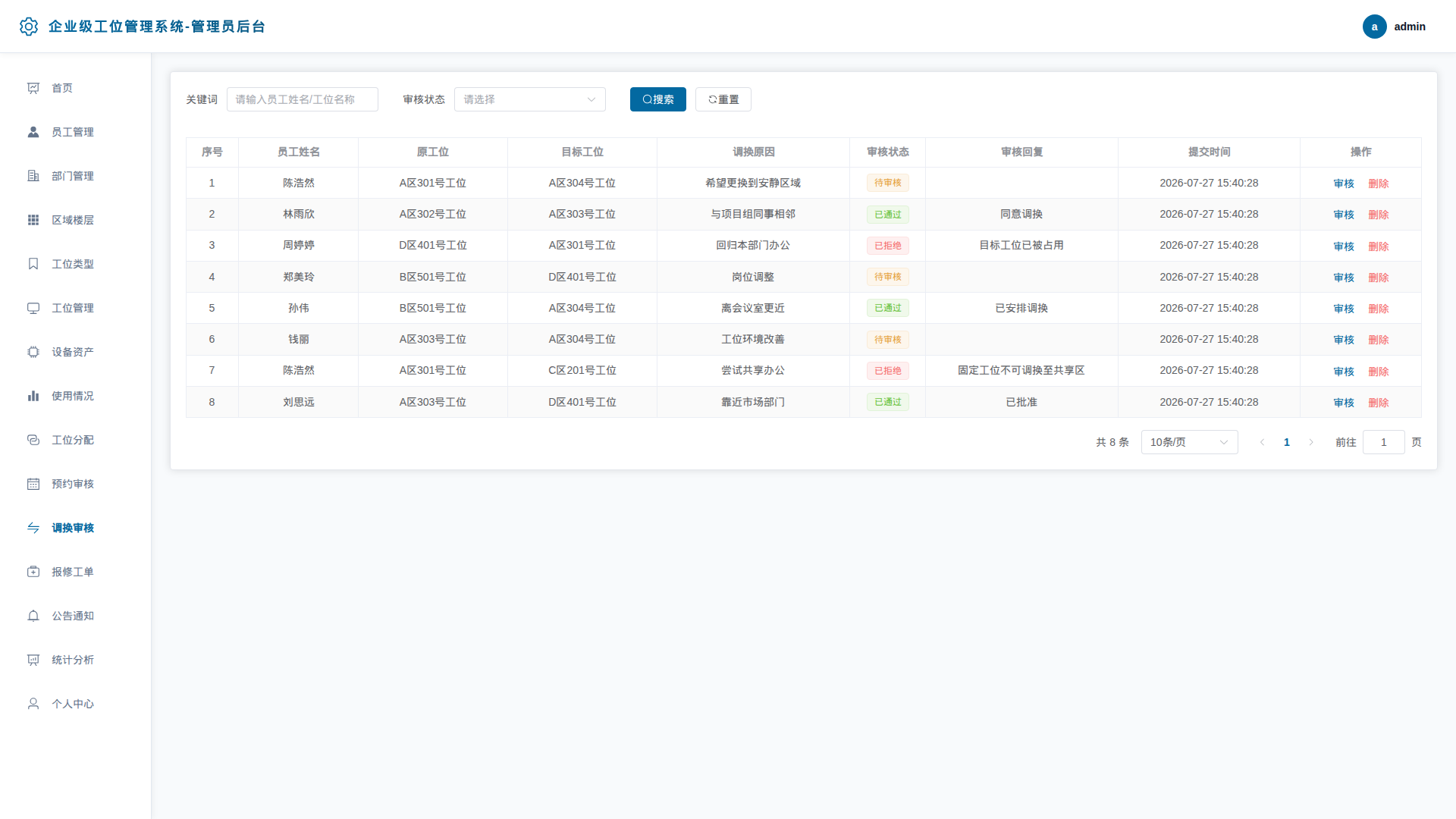This screenshot has width=1456, height=819.
Task: Click the swap review arrows icon
Action: coord(33,528)
